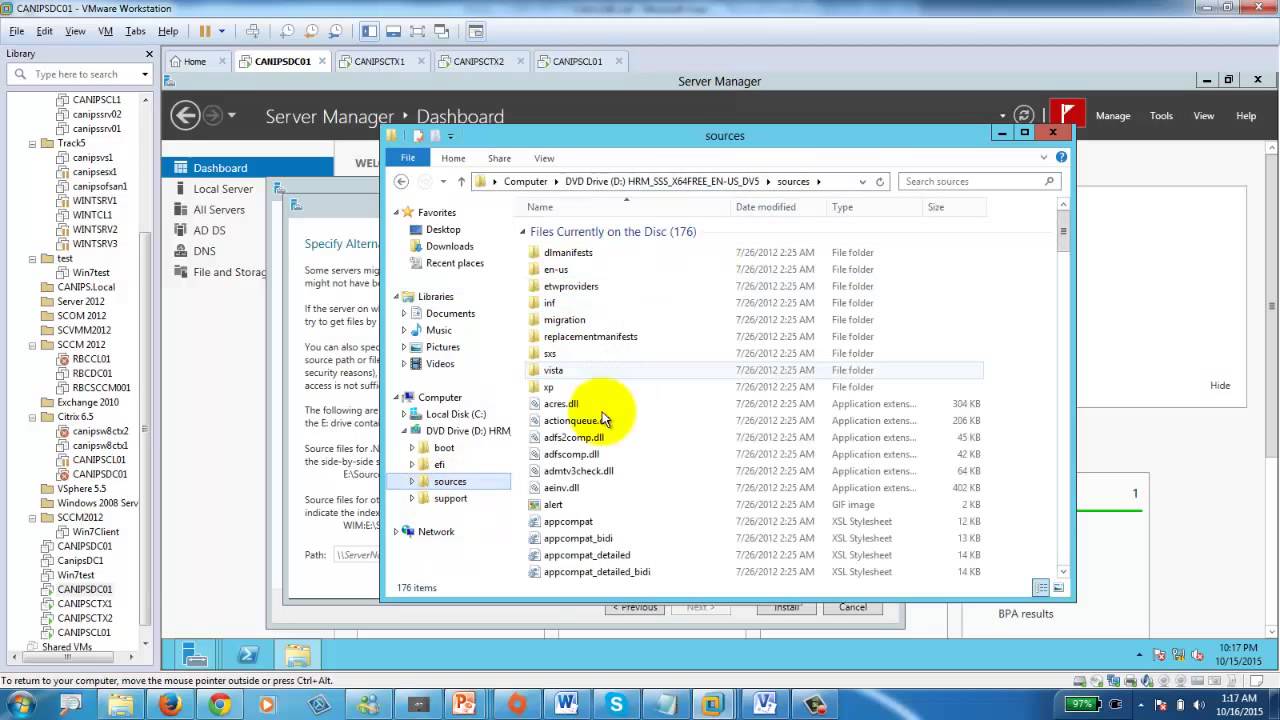Open the power options dropdown beside pause
1280x720 pixels.
tap(222, 31)
